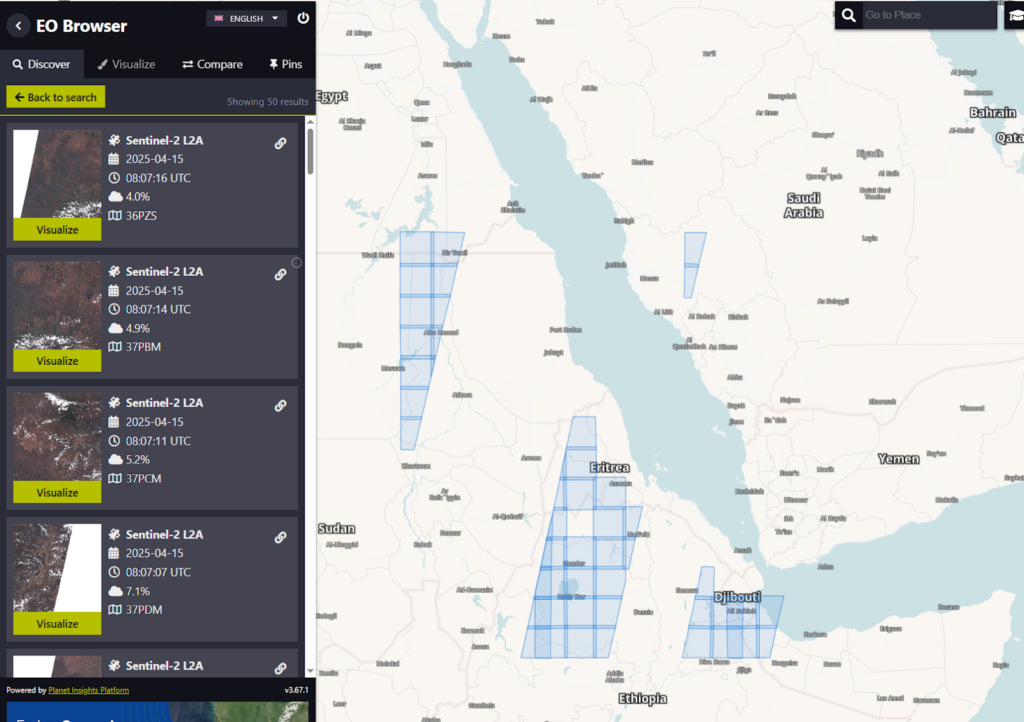The image size is (1024, 722).
Task: Select the 37PDM preview thumbnail
Action: coord(57,568)
